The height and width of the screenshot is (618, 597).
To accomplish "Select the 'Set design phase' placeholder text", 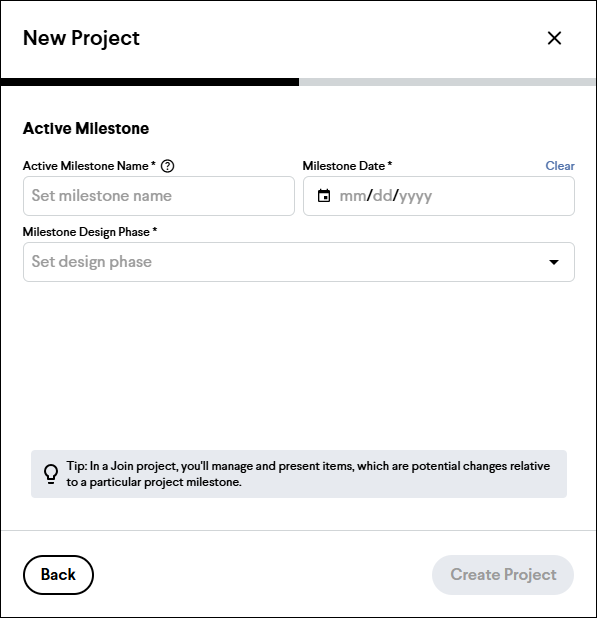I will click(x=91, y=262).
